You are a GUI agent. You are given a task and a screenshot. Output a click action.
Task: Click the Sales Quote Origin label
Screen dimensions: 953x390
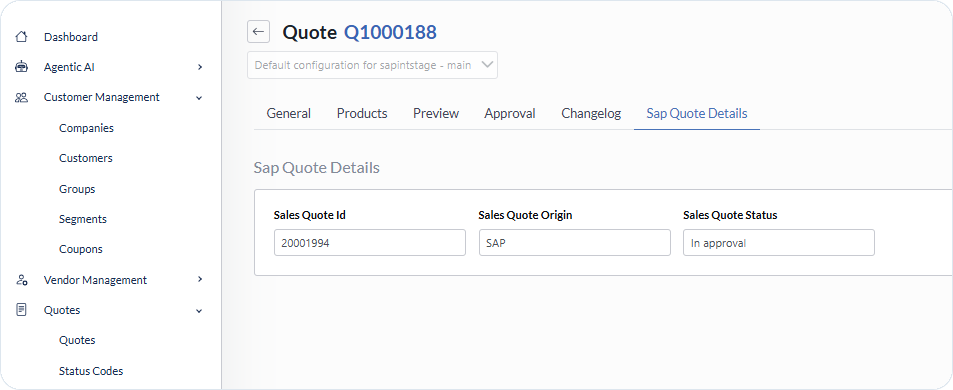click(525, 215)
